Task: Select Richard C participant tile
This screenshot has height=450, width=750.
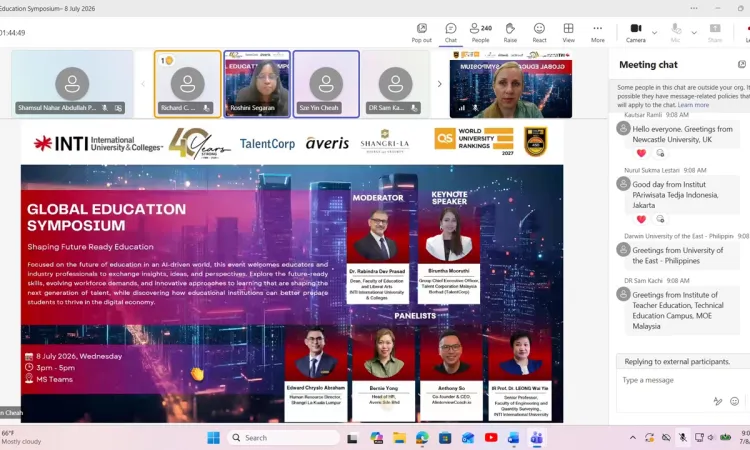Action: (x=188, y=84)
